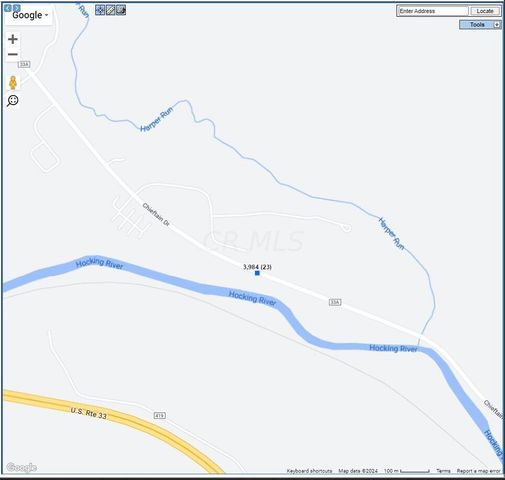Click the magnifier area-zoom icon

point(13,101)
